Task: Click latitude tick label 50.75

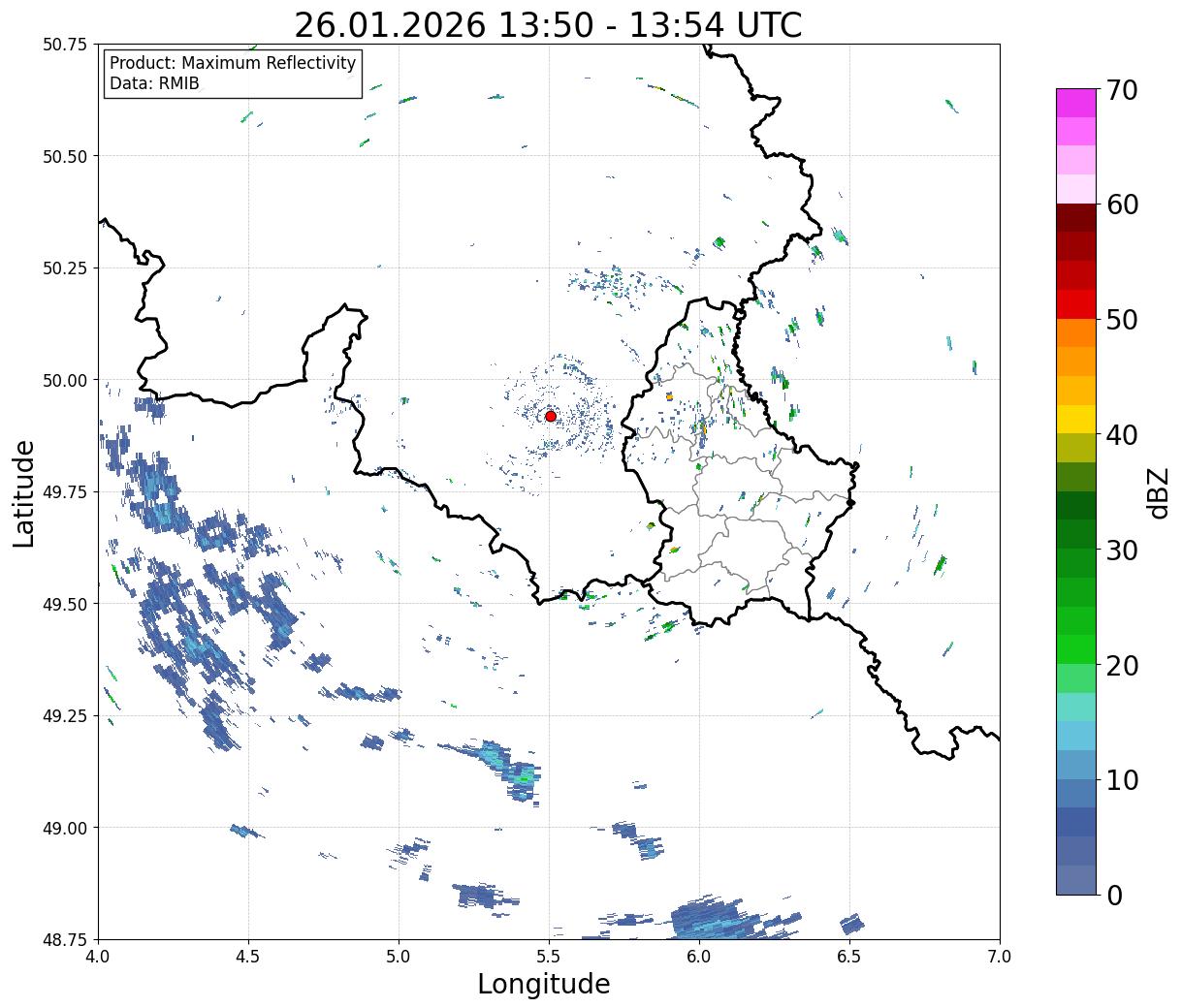Action: click(x=65, y=45)
